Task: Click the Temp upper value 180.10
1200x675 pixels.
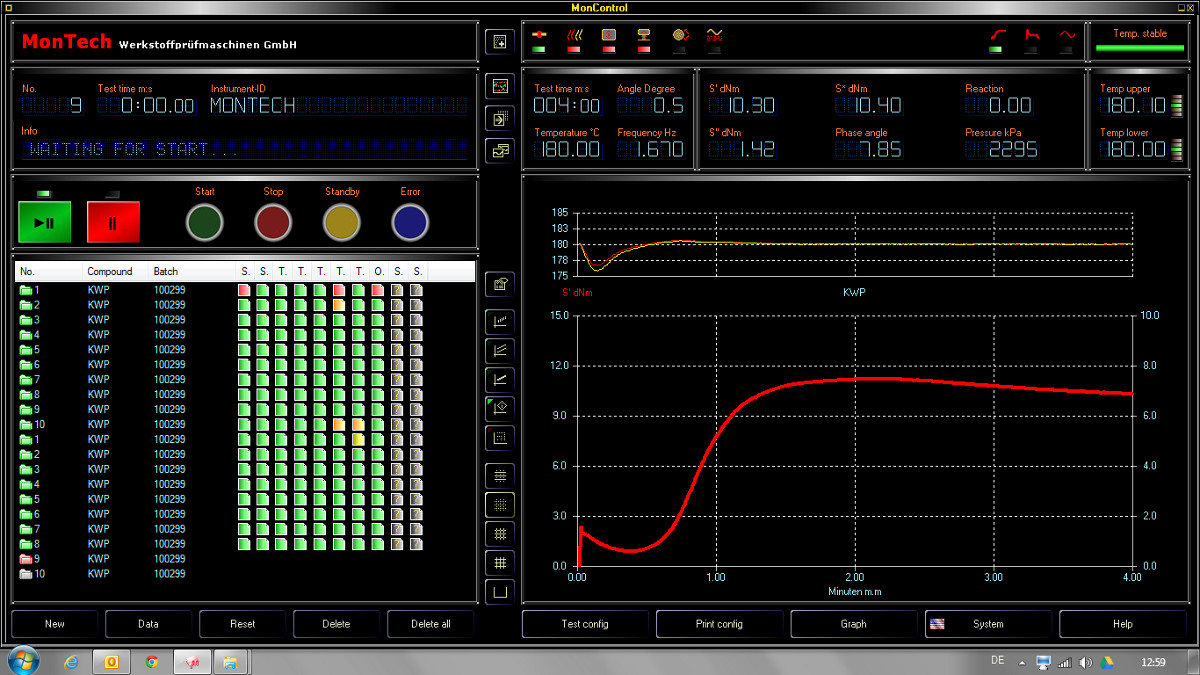Action: tap(1133, 105)
